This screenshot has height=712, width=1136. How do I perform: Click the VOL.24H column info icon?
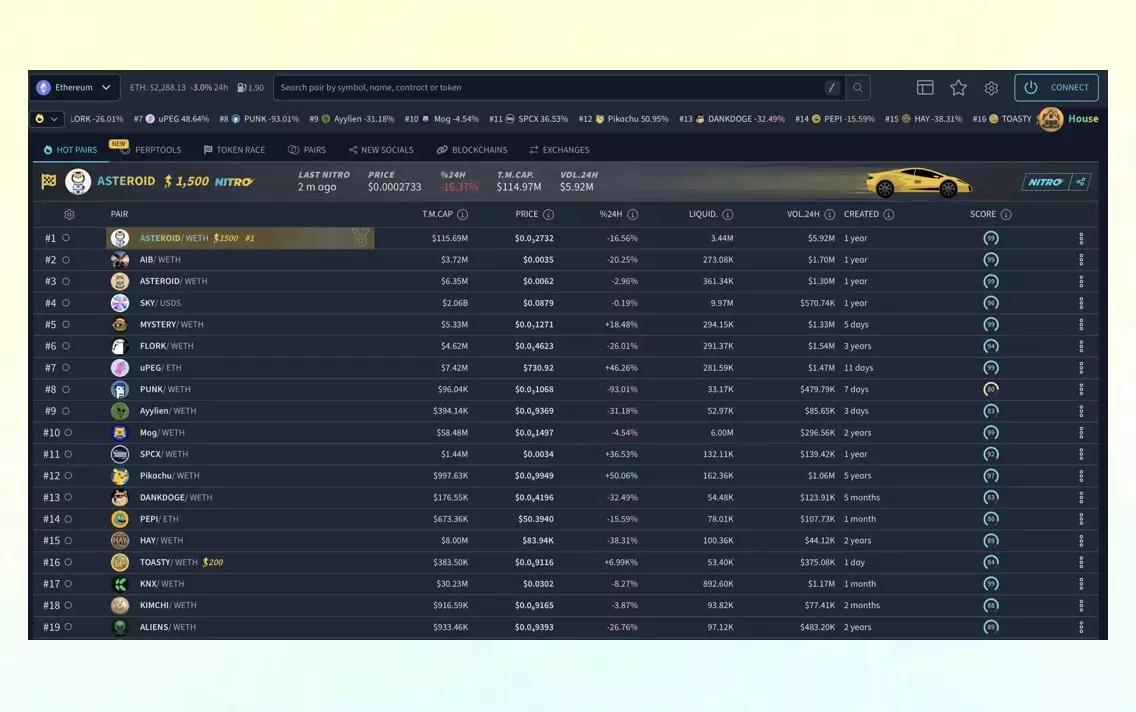point(830,214)
